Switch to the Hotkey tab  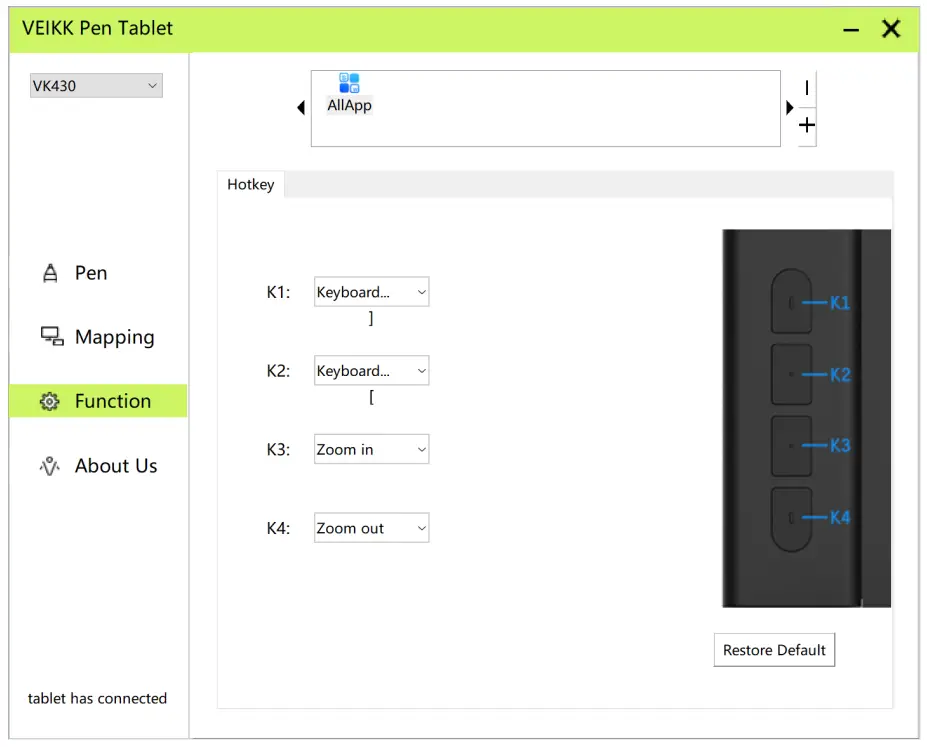(x=250, y=184)
